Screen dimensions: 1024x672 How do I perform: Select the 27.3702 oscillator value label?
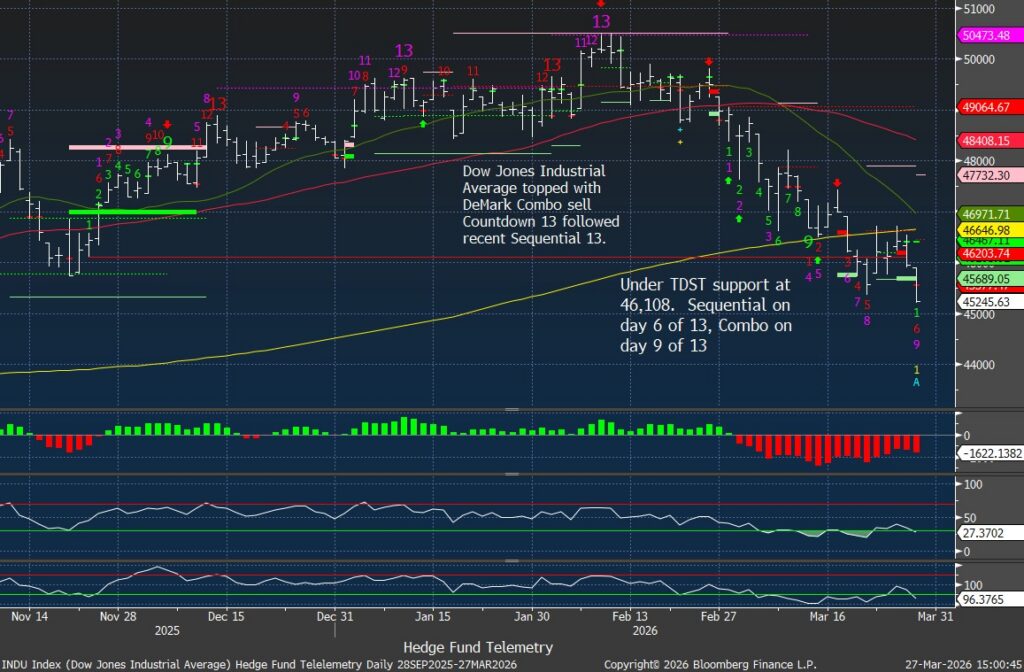tap(986, 535)
